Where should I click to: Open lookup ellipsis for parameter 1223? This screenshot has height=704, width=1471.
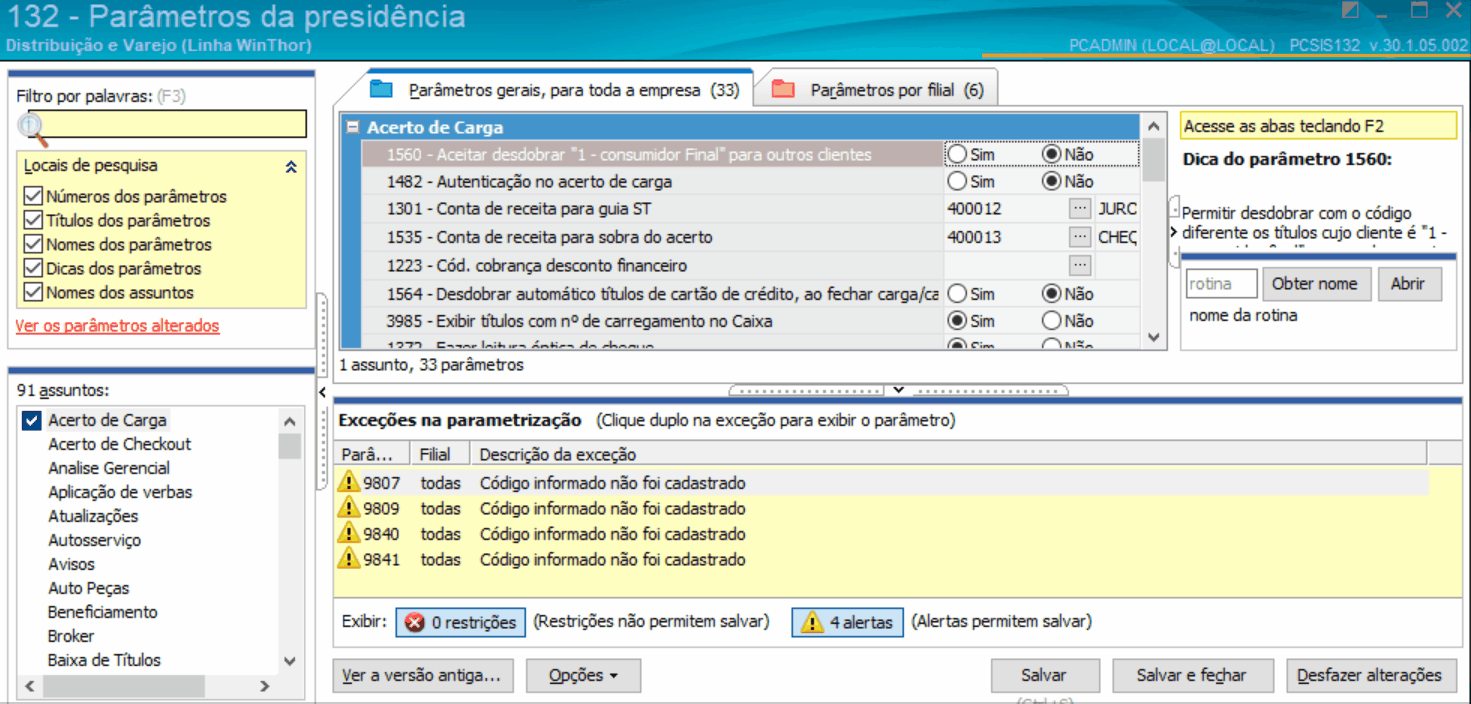[x=1079, y=265]
